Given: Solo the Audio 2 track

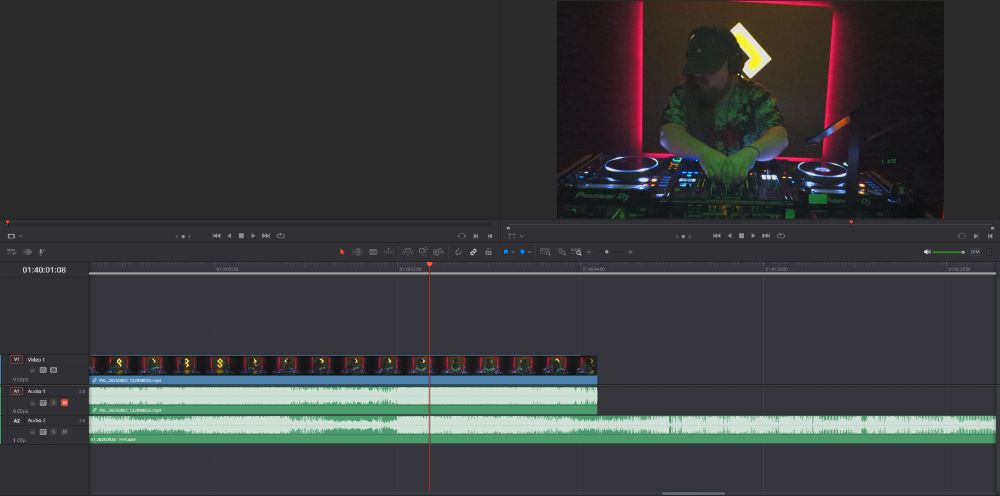Looking at the screenshot, I should [x=54, y=432].
